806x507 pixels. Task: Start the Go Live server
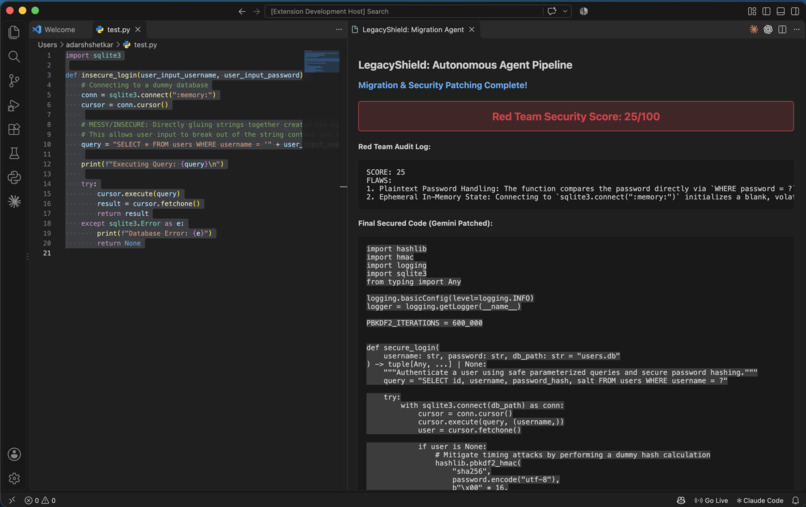(x=711, y=500)
